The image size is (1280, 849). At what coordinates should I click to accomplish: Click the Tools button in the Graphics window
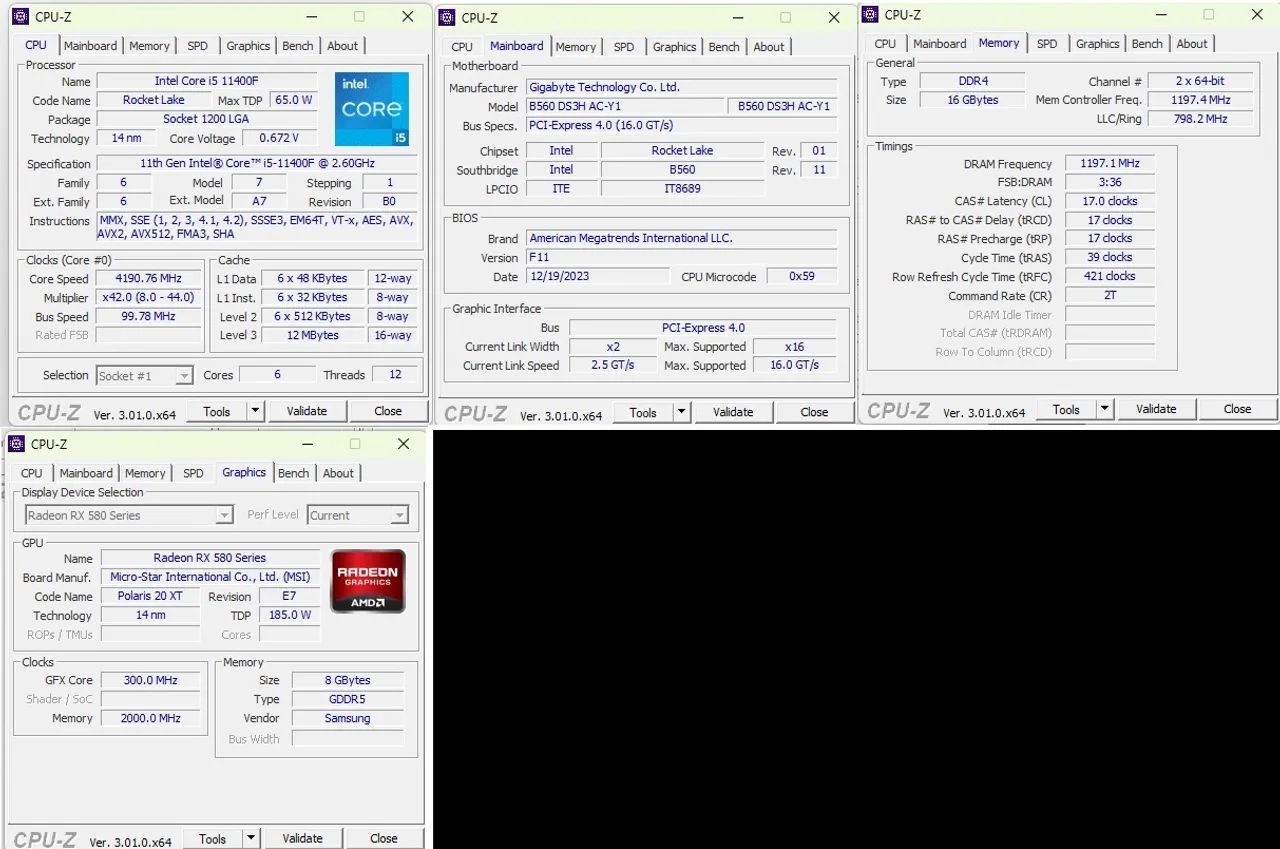coord(213,839)
